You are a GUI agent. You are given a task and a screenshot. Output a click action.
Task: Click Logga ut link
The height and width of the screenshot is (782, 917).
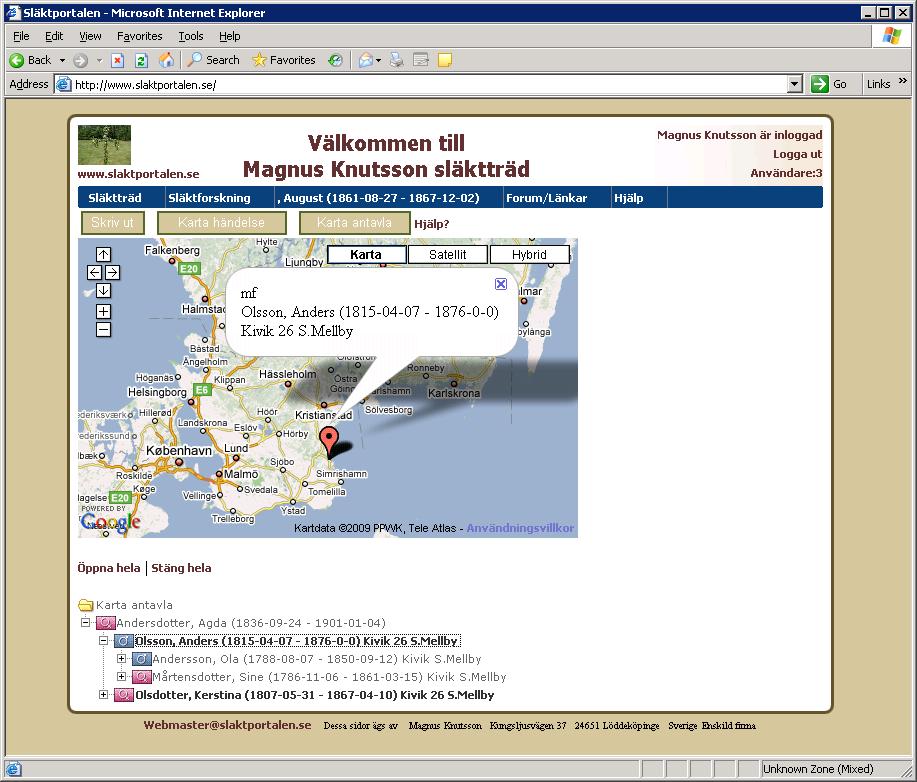click(797, 154)
